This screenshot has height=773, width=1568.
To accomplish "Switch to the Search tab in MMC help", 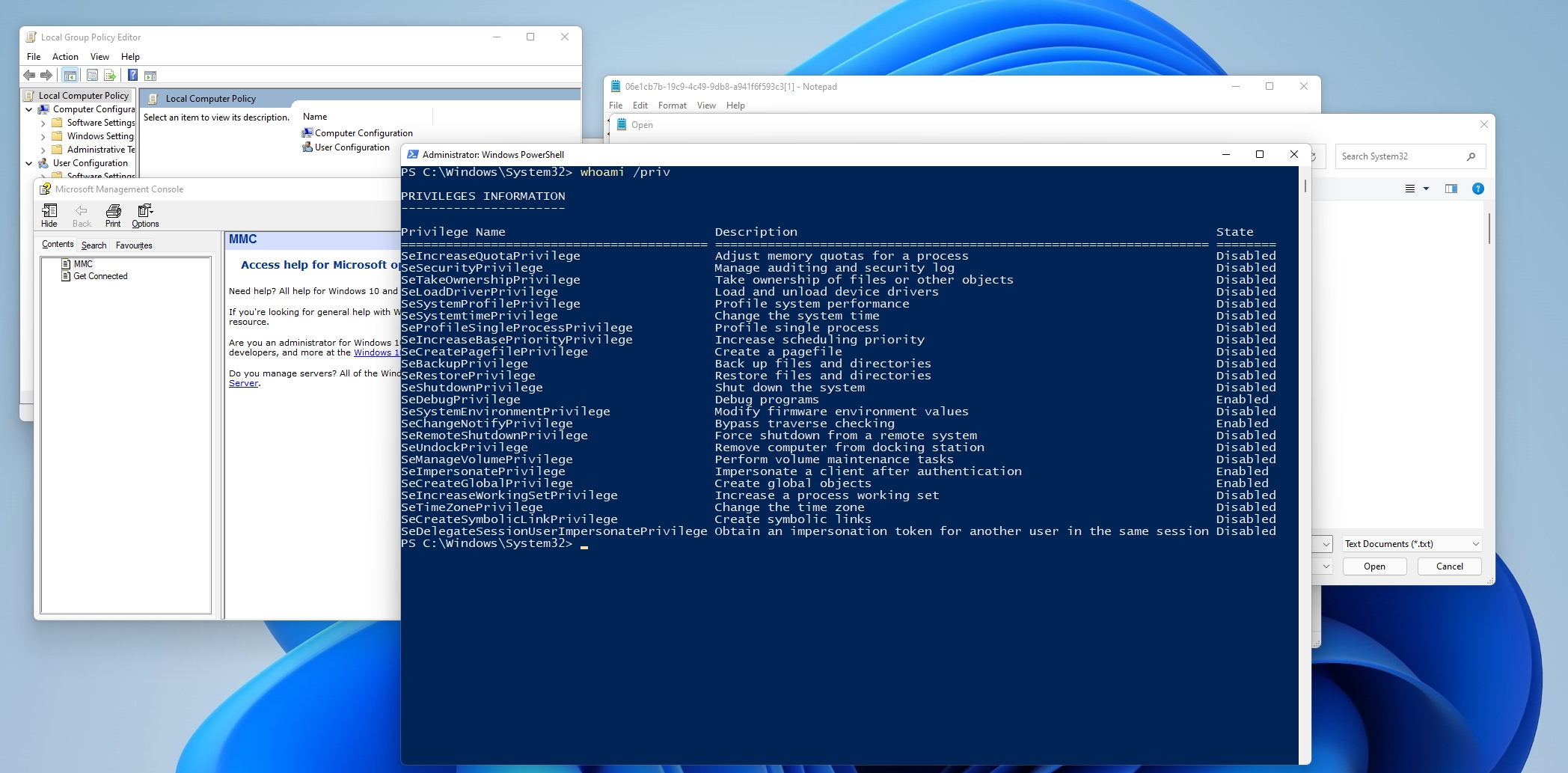I will pyautogui.click(x=94, y=245).
